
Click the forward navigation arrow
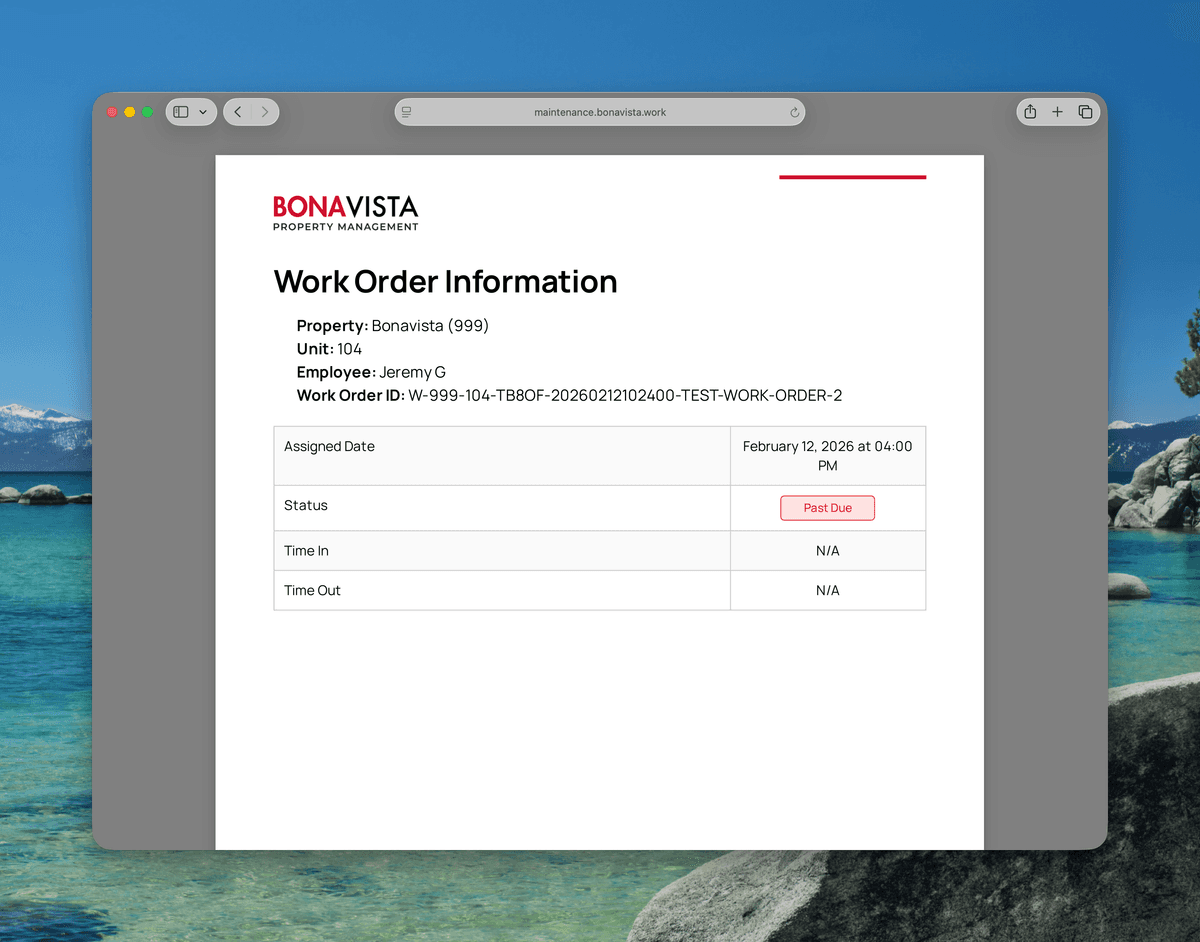(x=264, y=112)
